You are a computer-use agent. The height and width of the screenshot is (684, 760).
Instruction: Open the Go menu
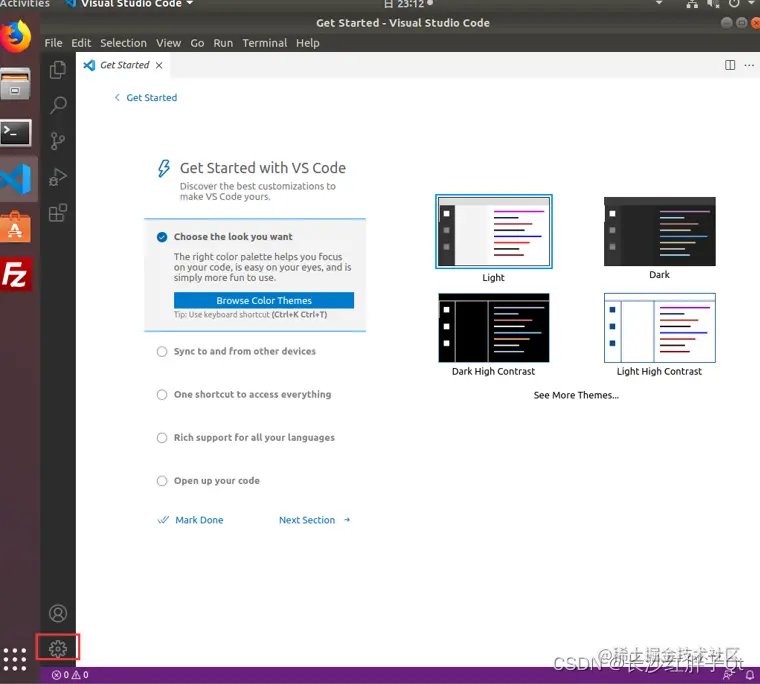coord(197,43)
